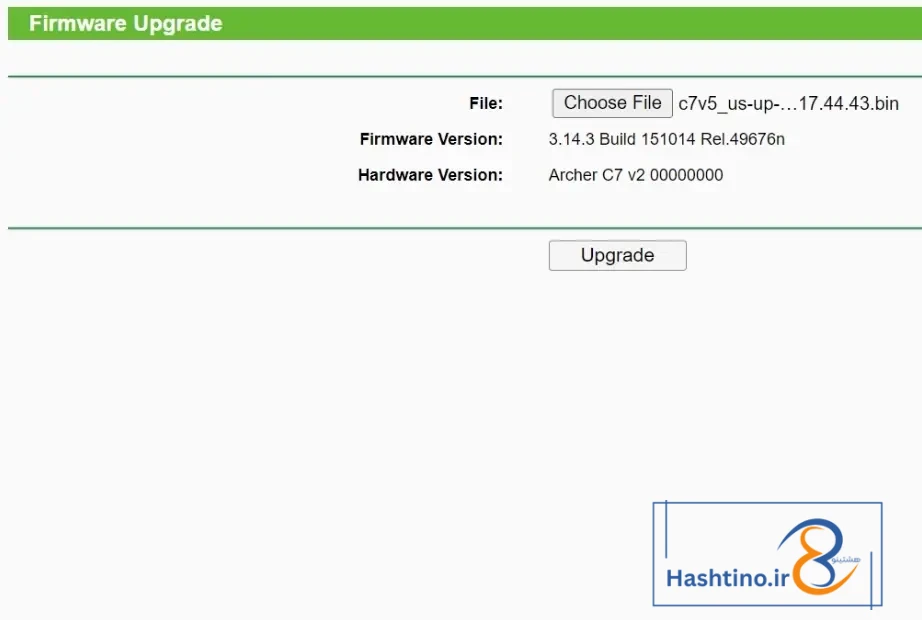Click the 17.44.43.bin file name ending
This screenshot has width=922, height=620.
click(848, 104)
